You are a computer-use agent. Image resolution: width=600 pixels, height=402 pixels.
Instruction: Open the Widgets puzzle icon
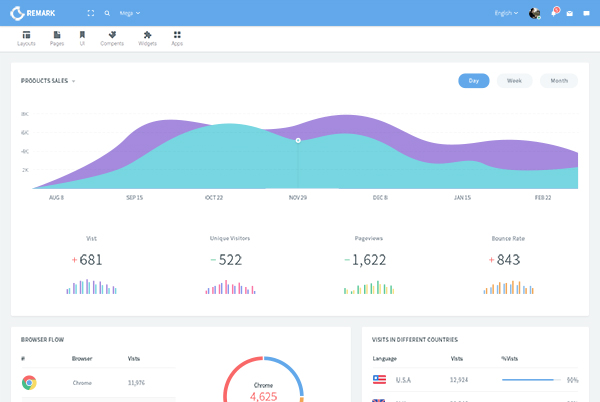coord(147,35)
